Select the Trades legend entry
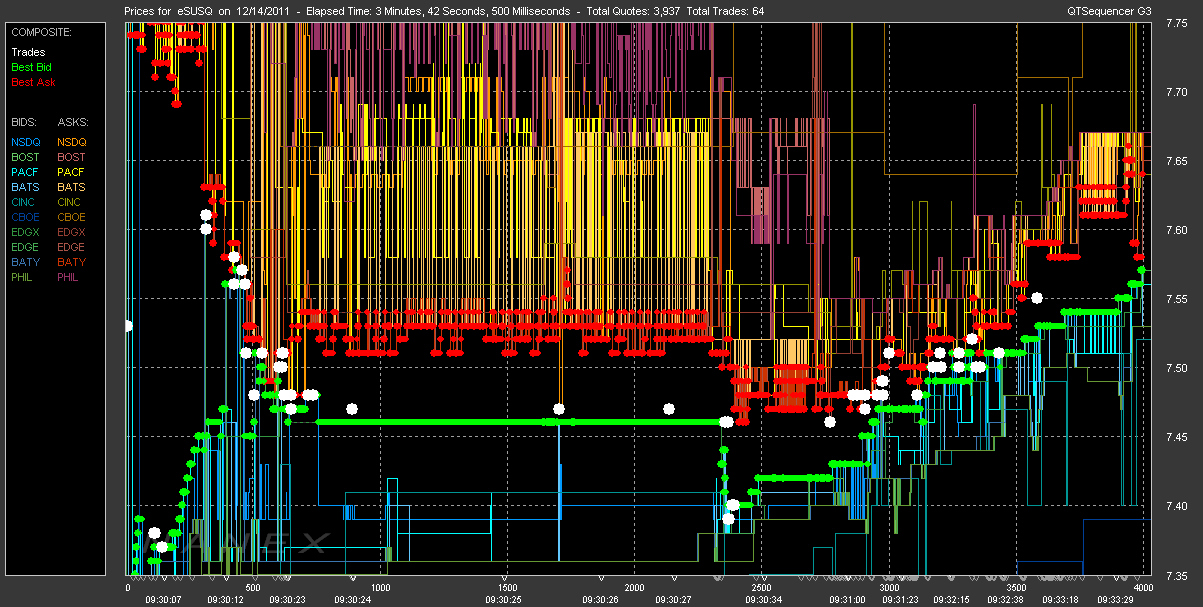The image size is (1203, 607). coord(27,52)
